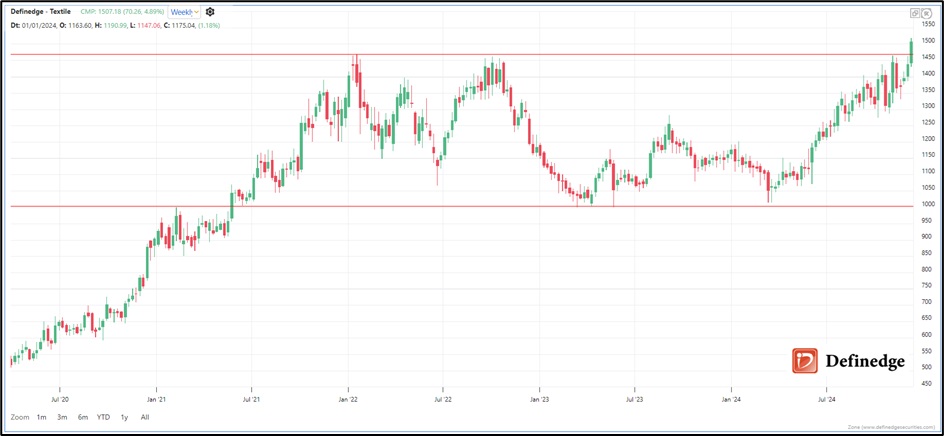Set zoom range to 6m
The width and height of the screenshot is (944, 436).
coord(83,417)
